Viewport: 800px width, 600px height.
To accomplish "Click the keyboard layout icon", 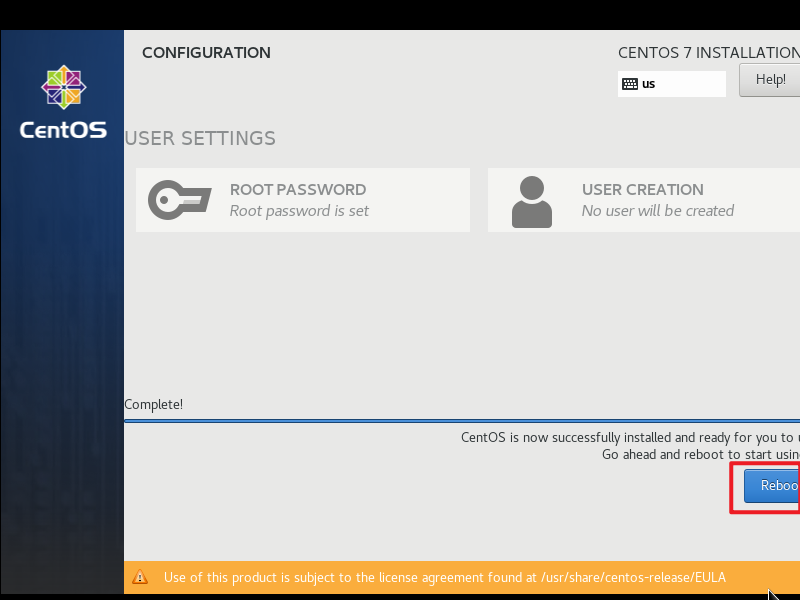I will tap(630, 84).
